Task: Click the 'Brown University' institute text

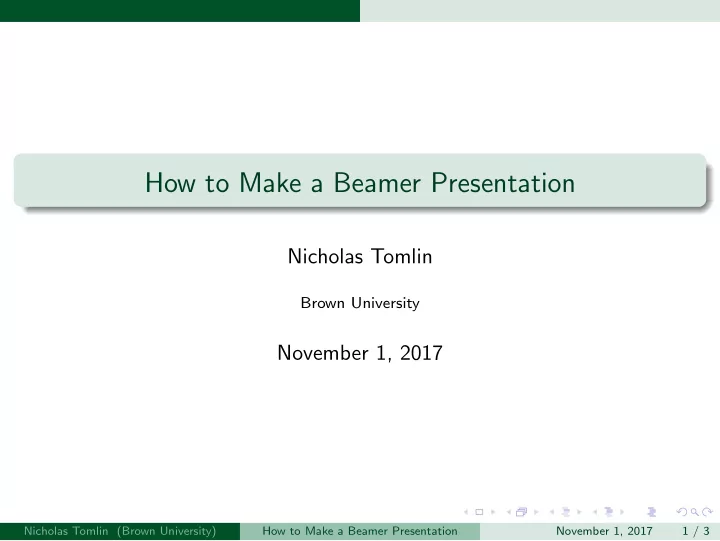Action: click(360, 303)
